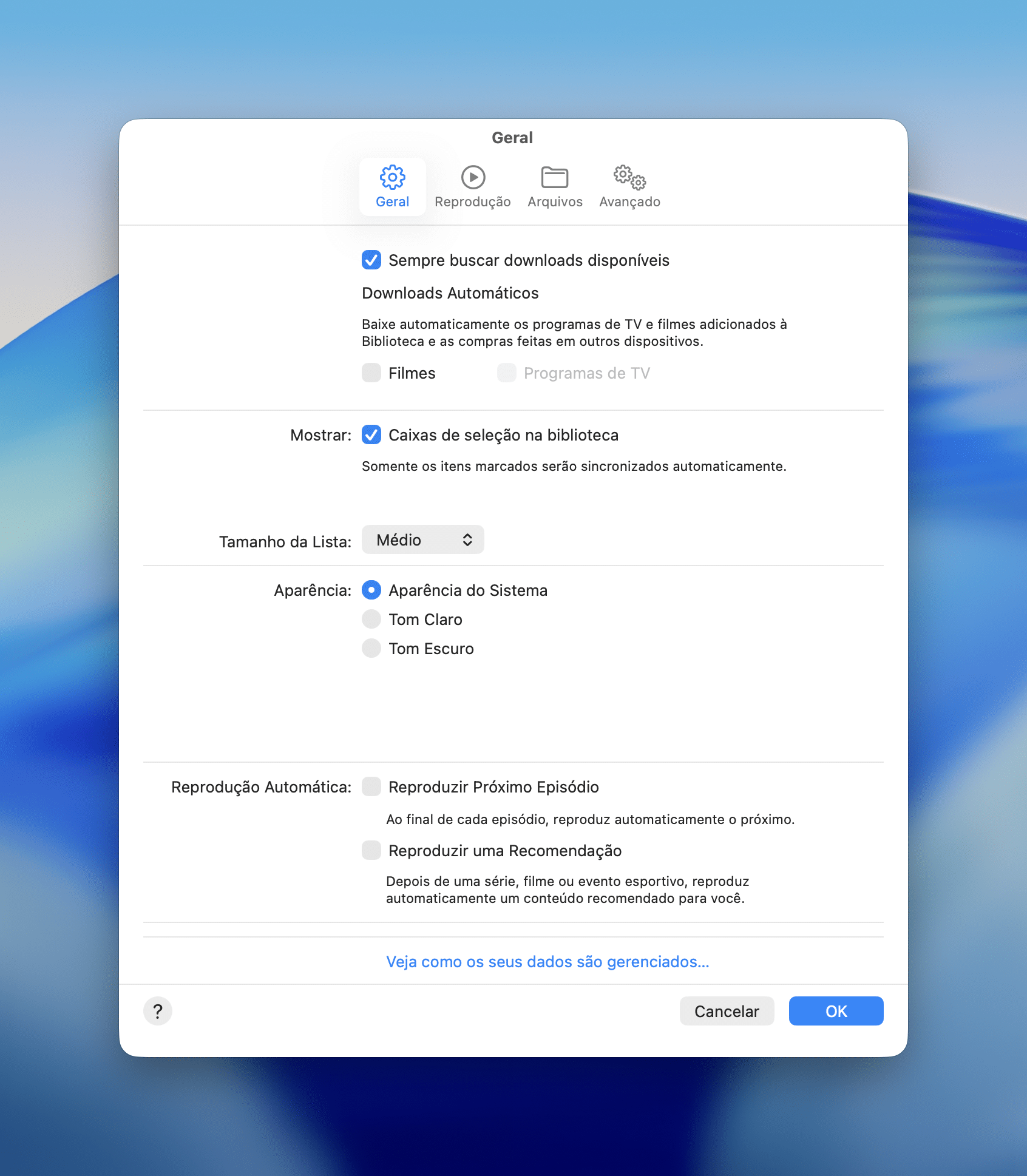Viewport: 1027px width, 1176px height.
Task: Open the Reprodução play icon tab
Action: coord(473,177)
